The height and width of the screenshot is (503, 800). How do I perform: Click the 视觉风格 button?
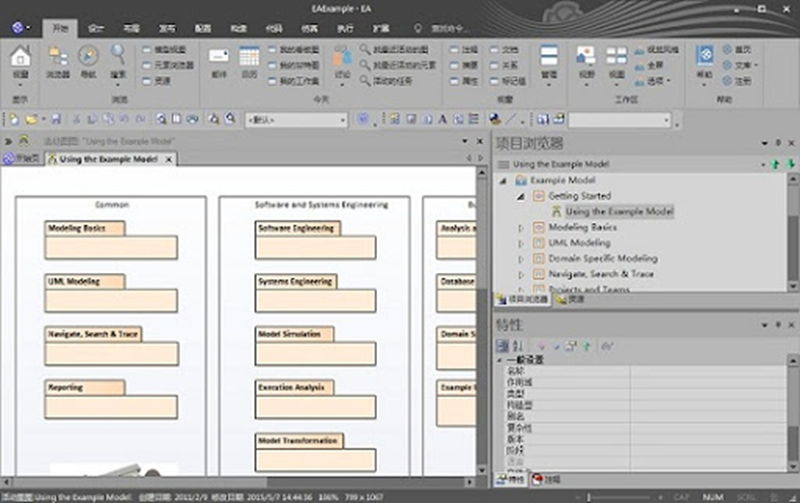[657, 49]
